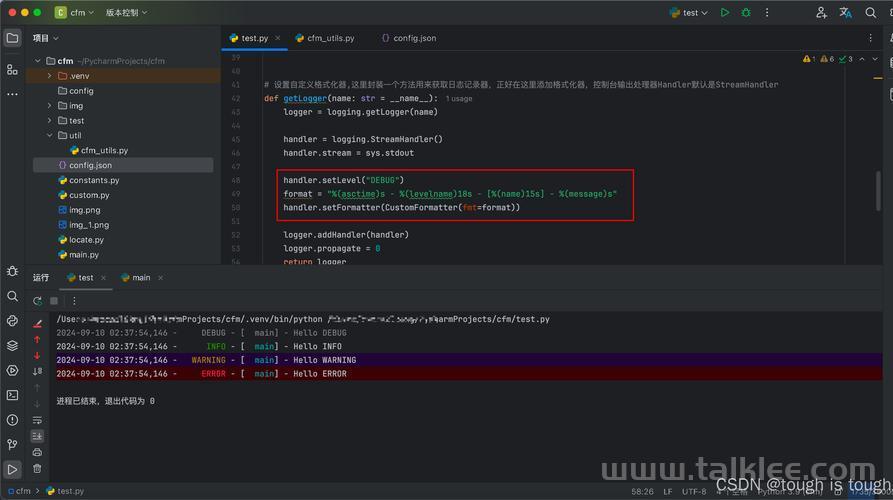Open the Python Packages layers icon

[12, 346]
